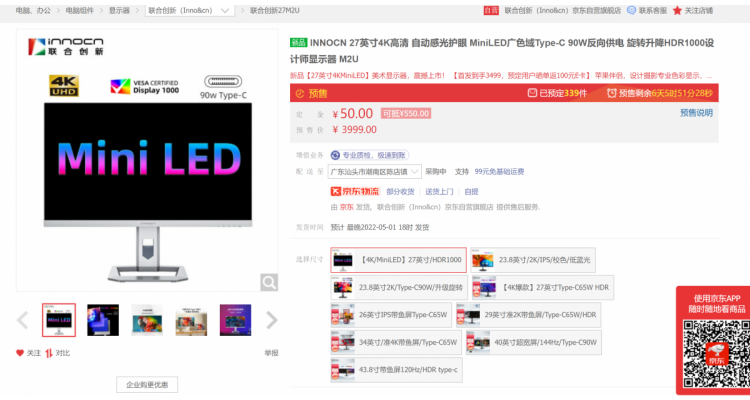Screen dimensions: 750x400
Task: Choose size 【4K爆款】27英寸Type-C65W HDR
Action: point(542,288)
